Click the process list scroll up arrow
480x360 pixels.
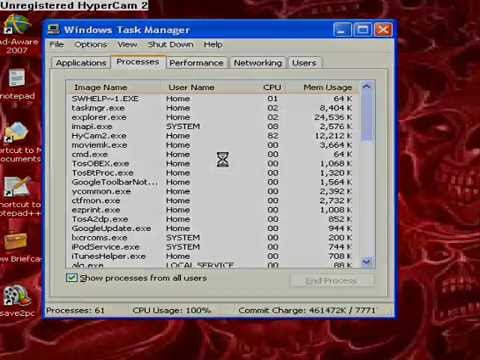click(x=367, y=87)
